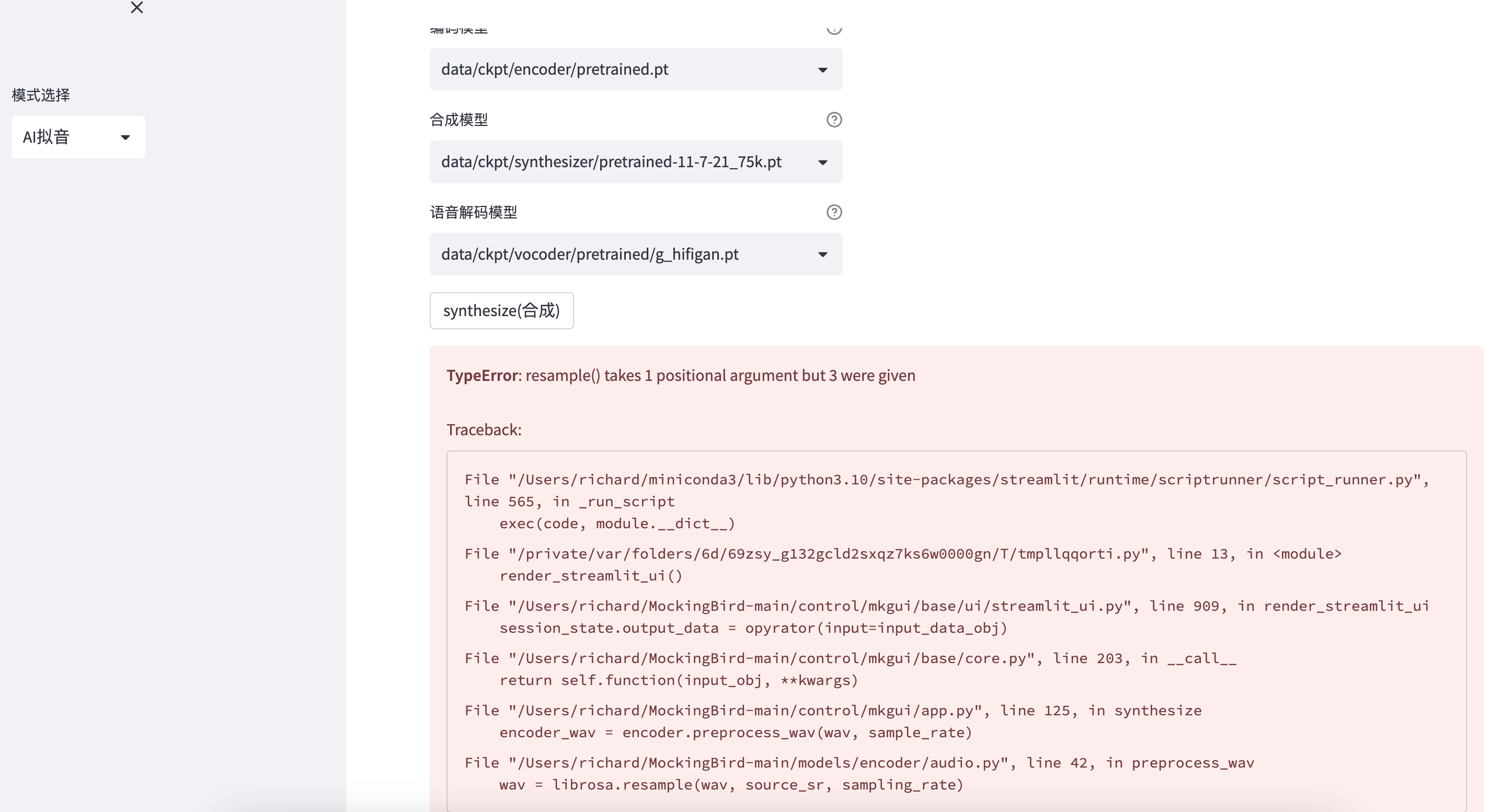The width and height of the screenshot is (1489, 812).
Task: Click the caret on the encoder model selectbox
Action: 823,69
